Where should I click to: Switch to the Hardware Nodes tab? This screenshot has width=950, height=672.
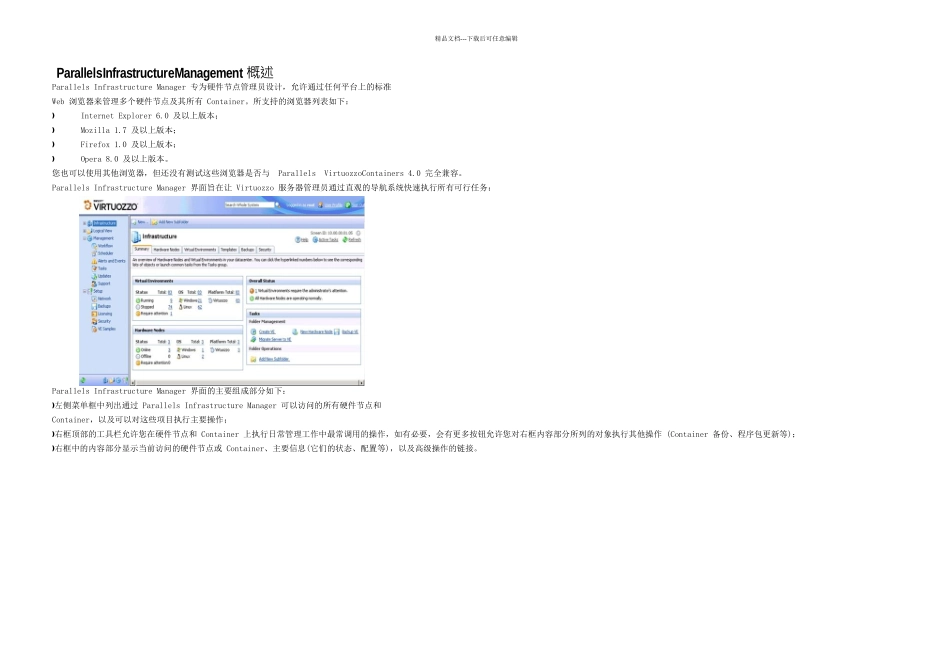point(167,250)
